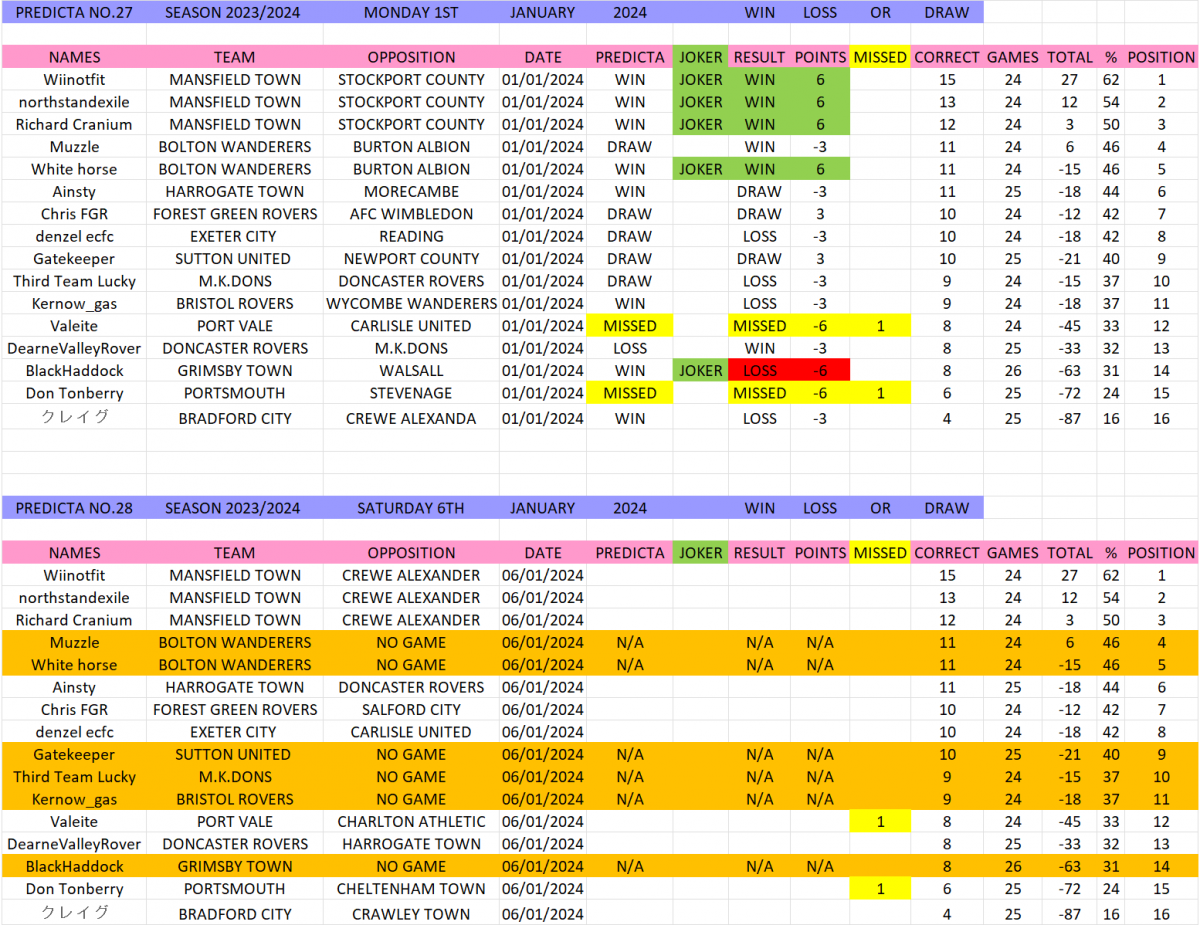Select the 'PREDICTA NO.28' title cell
Screen dimensions: 1200x925
click(74, 507)
